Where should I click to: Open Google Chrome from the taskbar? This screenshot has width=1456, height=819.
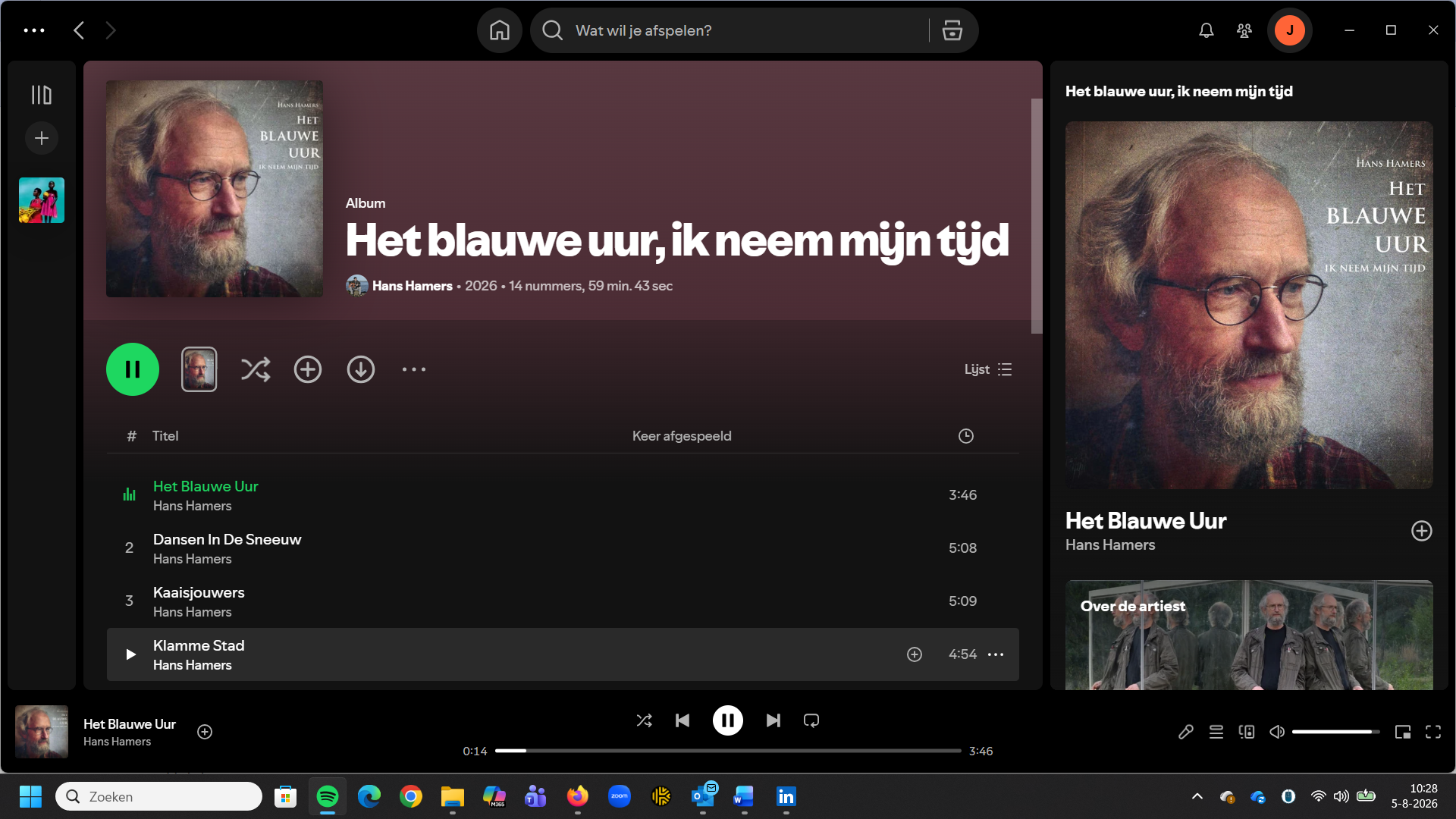(x=411, y=796)
